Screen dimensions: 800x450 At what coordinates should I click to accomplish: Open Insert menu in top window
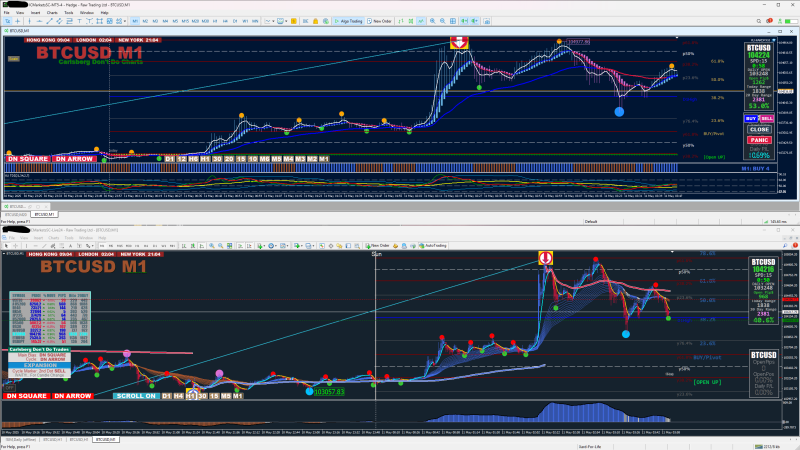(36, 13)
